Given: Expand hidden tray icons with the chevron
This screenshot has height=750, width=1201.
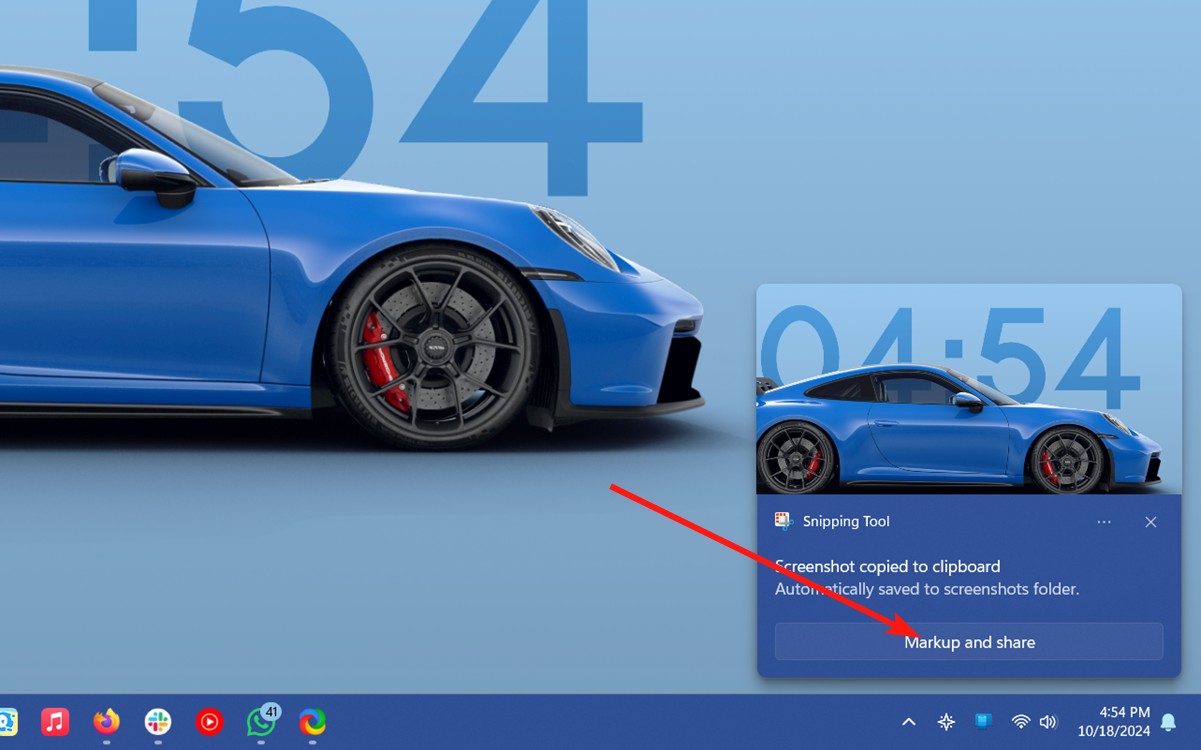Looking at the screenshot, I should [908, 722].
